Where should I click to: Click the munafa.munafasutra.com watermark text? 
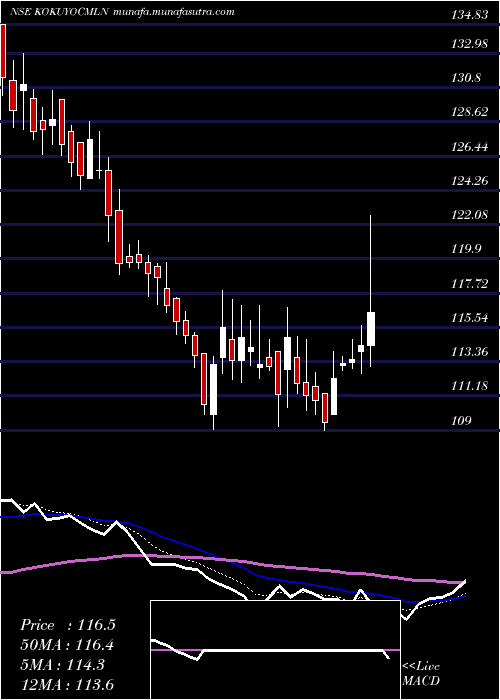pyautogui.click(x=174, y=12)
